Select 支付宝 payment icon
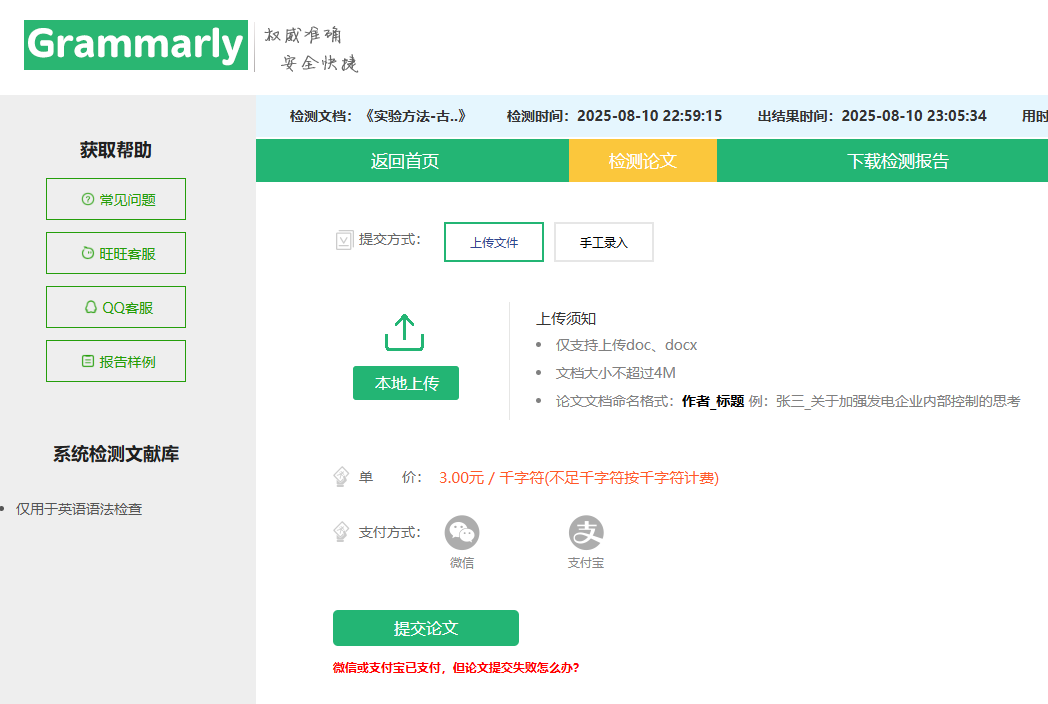 pos(586,533)
